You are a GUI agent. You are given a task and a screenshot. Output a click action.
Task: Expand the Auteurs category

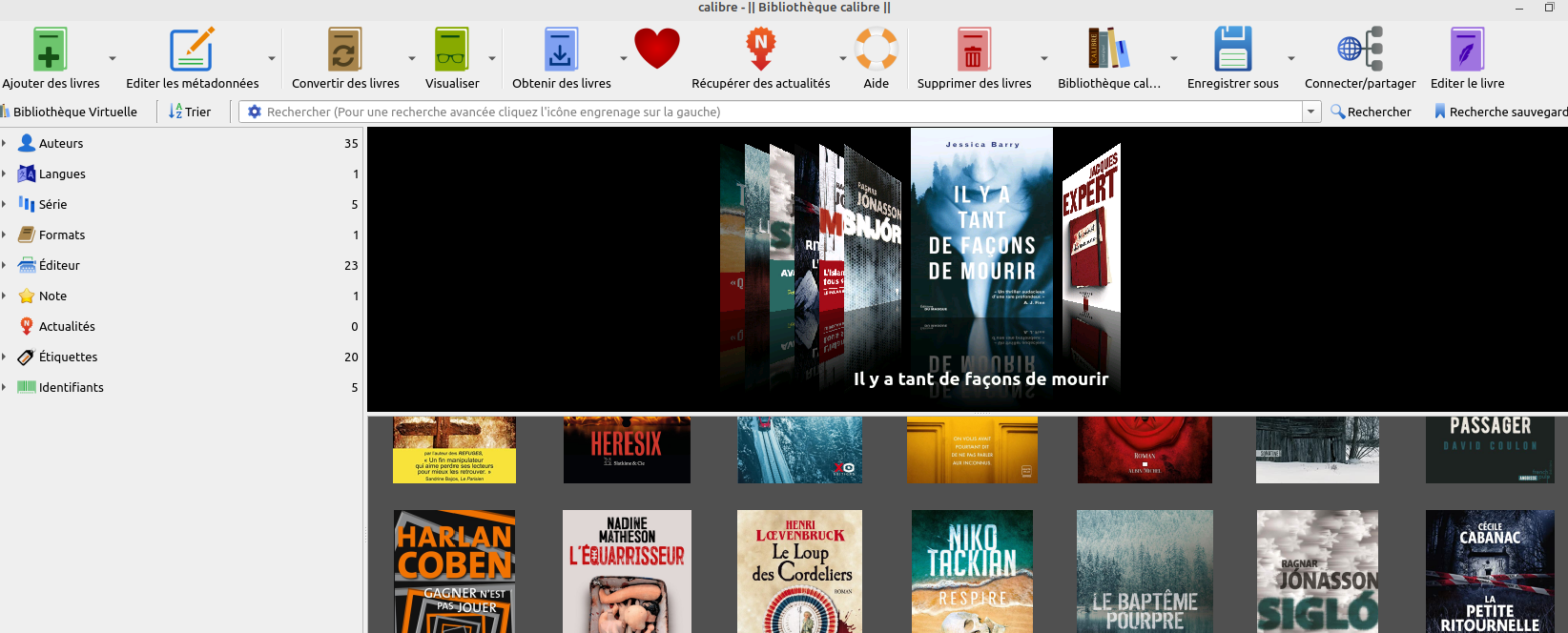5,143
